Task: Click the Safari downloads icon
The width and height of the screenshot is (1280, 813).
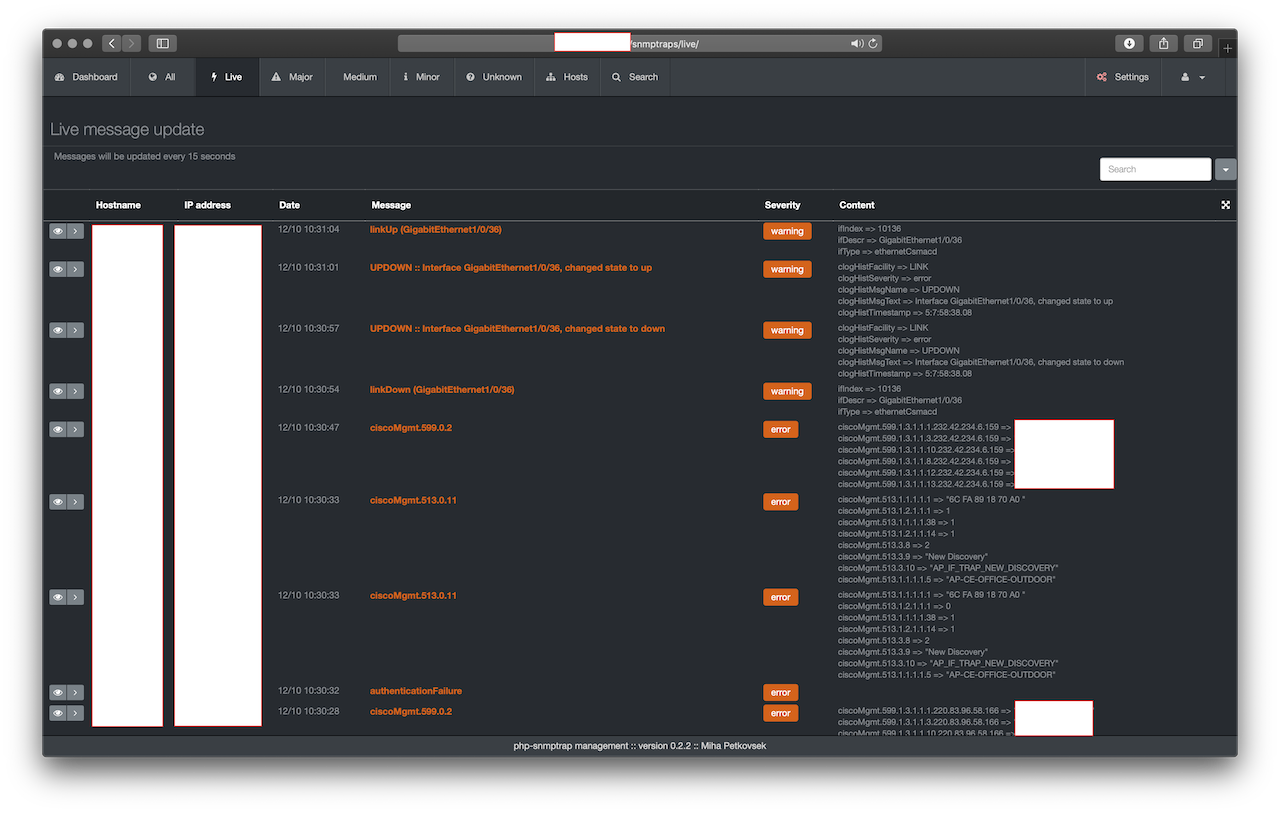Action: click(1129, 44)
